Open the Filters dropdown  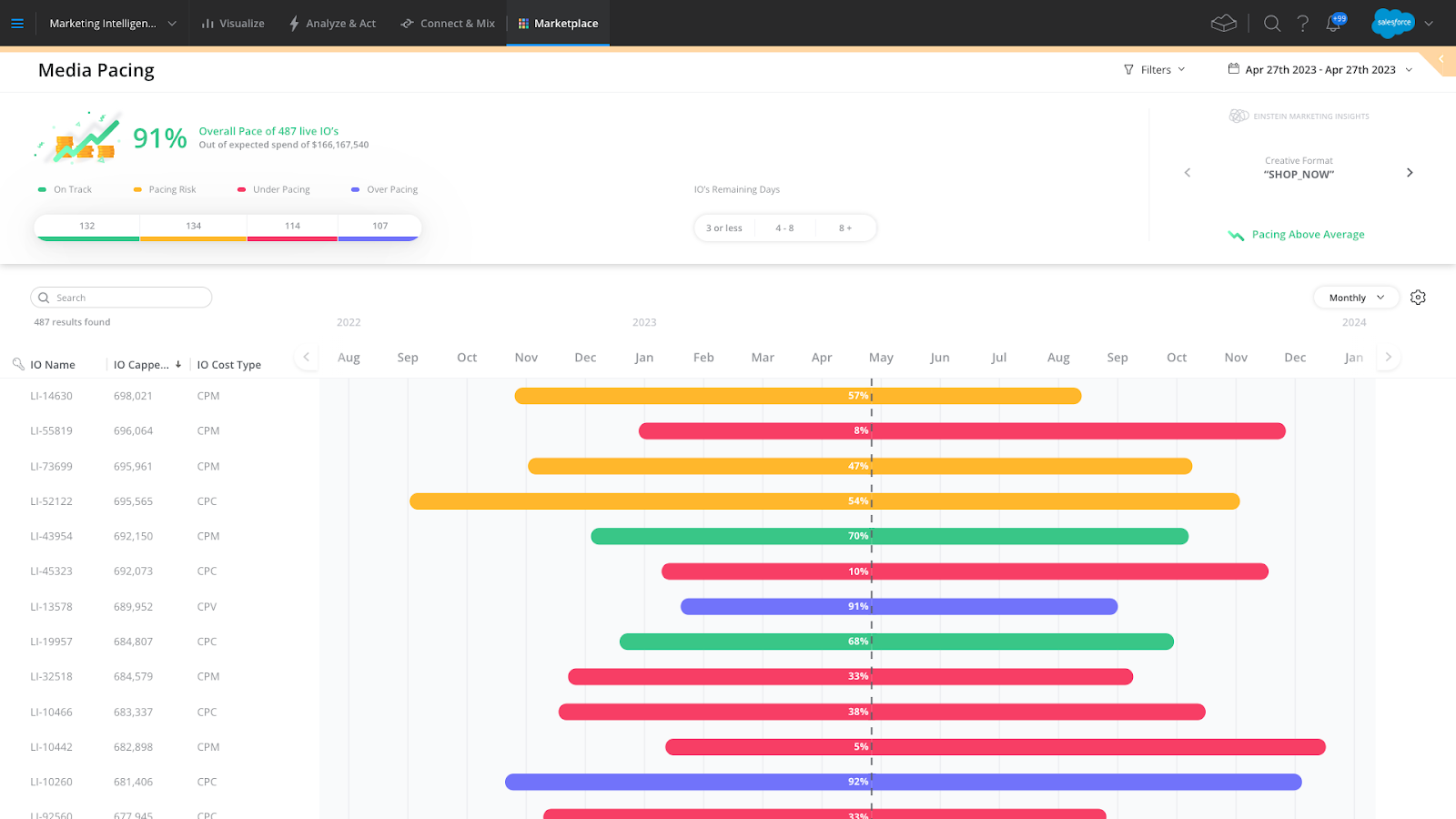(x=1154, y=69)
